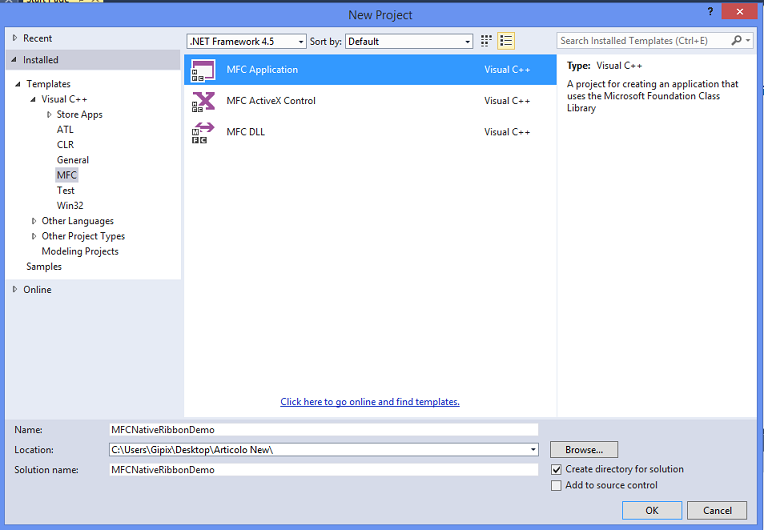Focus the Search Installed Templates box
The width and height of the screenshot is (764, 530).
[643, 40]
